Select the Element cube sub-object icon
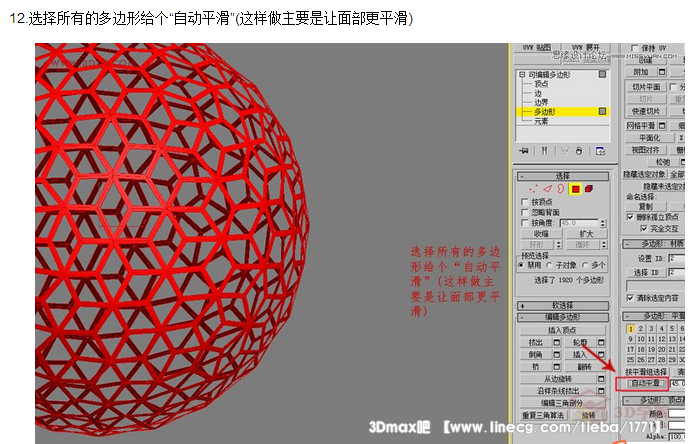This screenshot has width=690, height=444. click(x=589, y=189)
